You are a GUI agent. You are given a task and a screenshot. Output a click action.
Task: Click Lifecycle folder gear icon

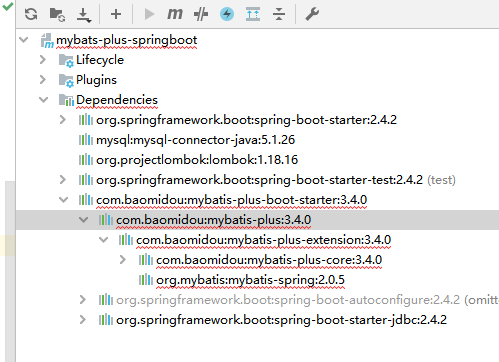click(66, 60)
